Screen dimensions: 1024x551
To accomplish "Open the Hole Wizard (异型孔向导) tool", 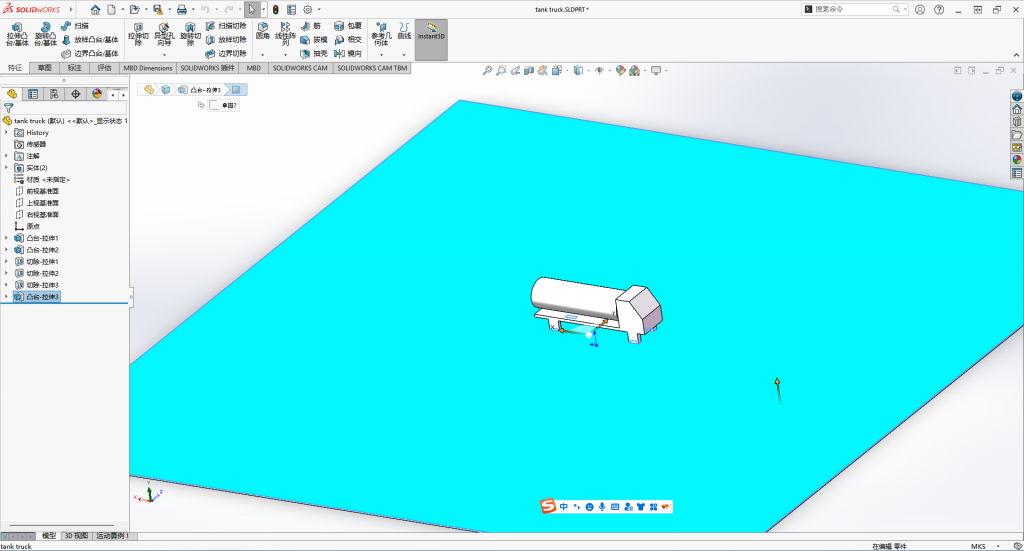I will tap(163, 35).
